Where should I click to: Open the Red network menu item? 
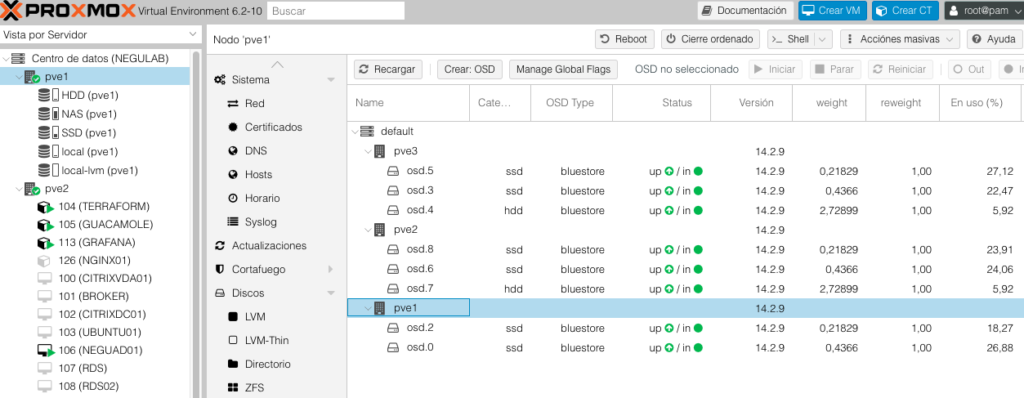point(255,103)
